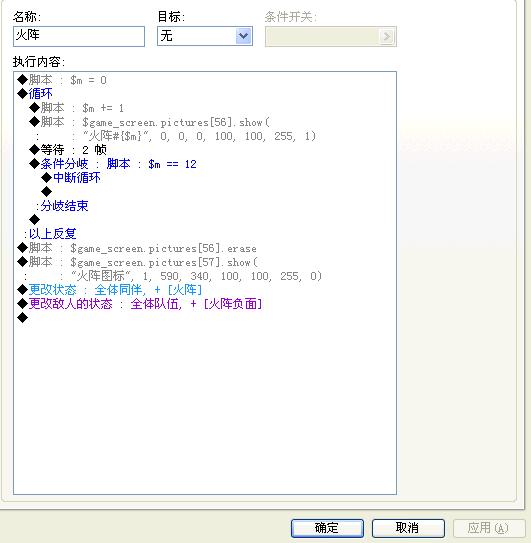The image size is (531, 543).
Task: Select the pictures[57].show script line
Action: [138, 262]
